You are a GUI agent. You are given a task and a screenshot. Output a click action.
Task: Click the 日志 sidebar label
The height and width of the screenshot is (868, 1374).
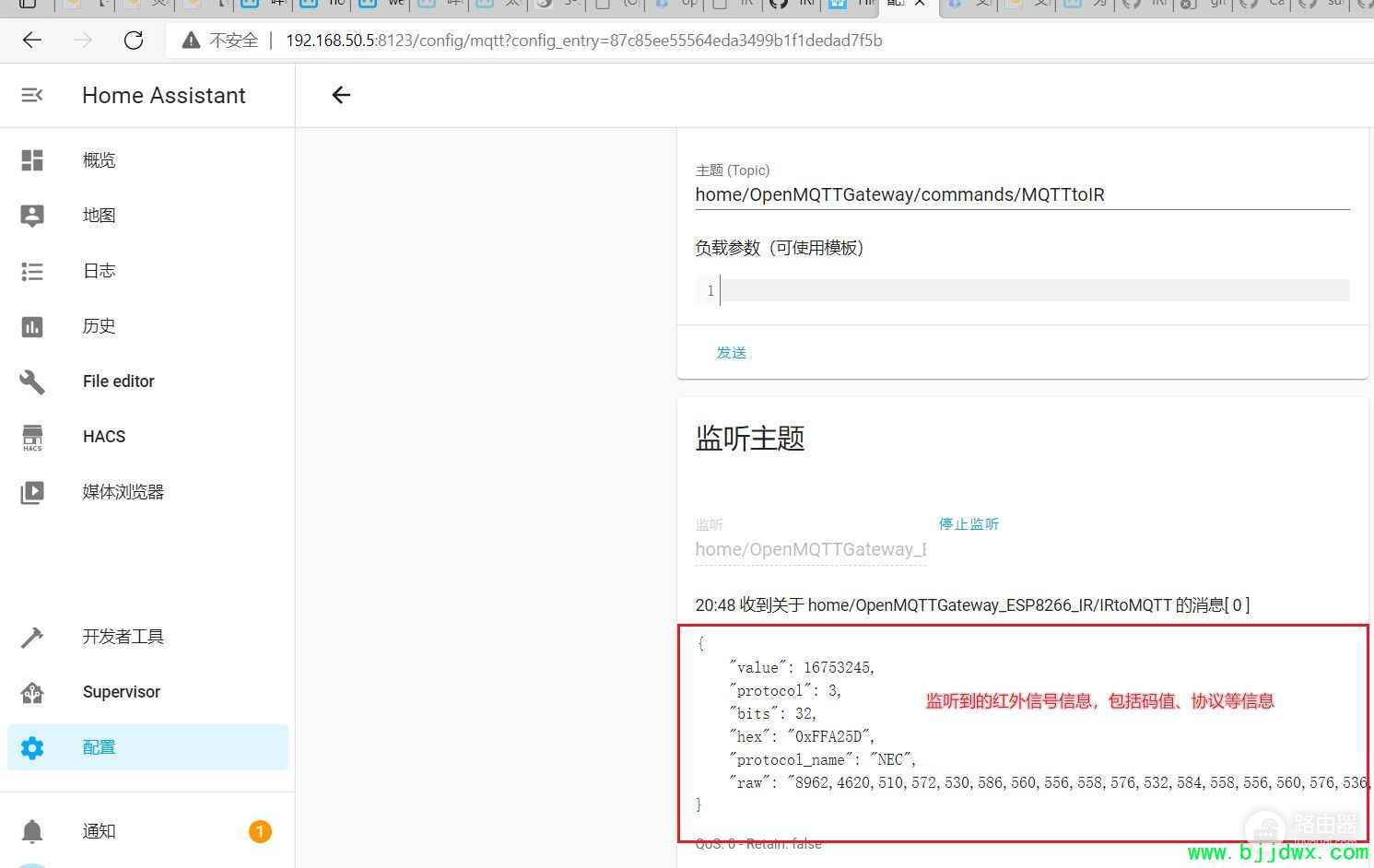coord(100,271)
